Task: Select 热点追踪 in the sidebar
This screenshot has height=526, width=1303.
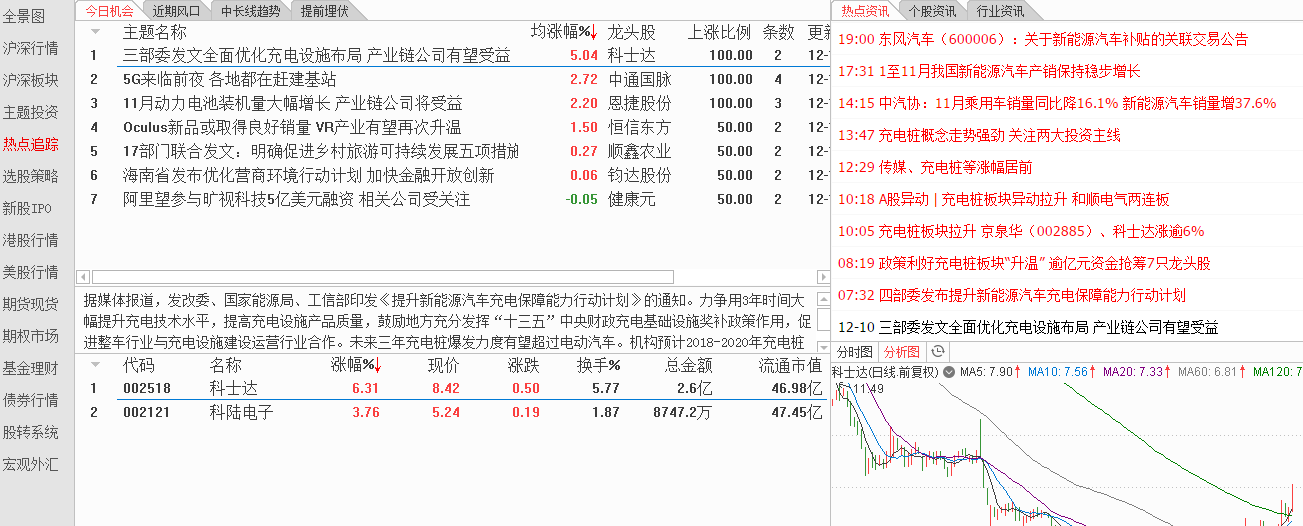Action: pos(30,144)
